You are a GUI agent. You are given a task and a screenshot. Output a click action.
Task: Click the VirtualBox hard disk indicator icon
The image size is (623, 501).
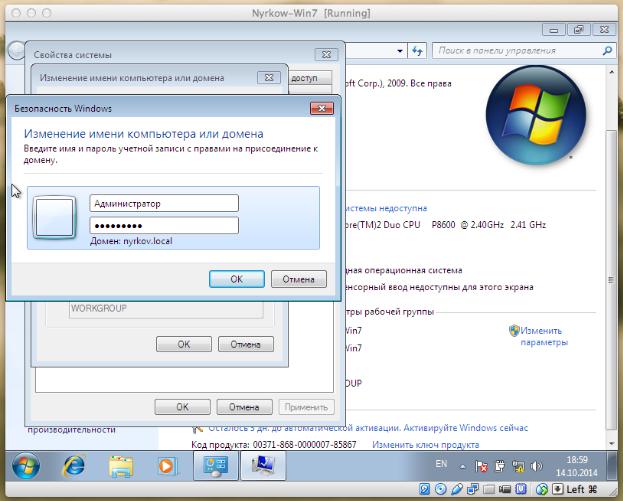point(424,489)
